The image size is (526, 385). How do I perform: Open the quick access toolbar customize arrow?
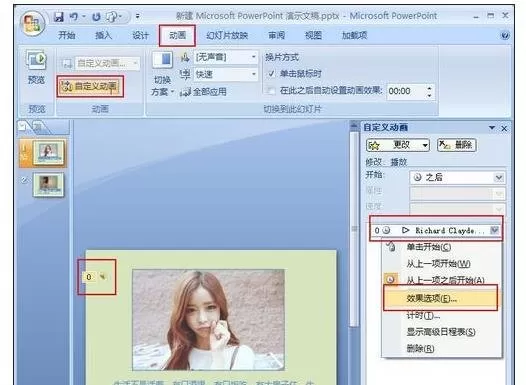click(x=138, y=16)
